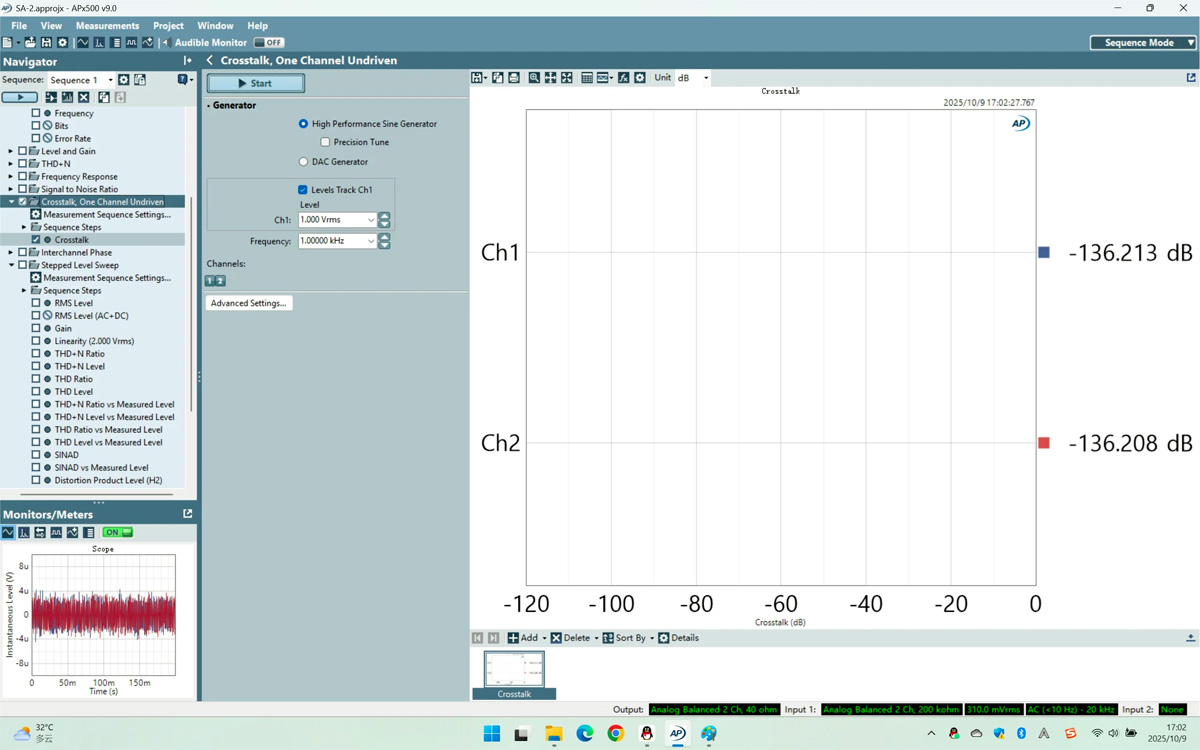This screenshot has width=1200, height=750.
Task: Click the fx function icon in graph toolbar
Action: tap(622, 77)
